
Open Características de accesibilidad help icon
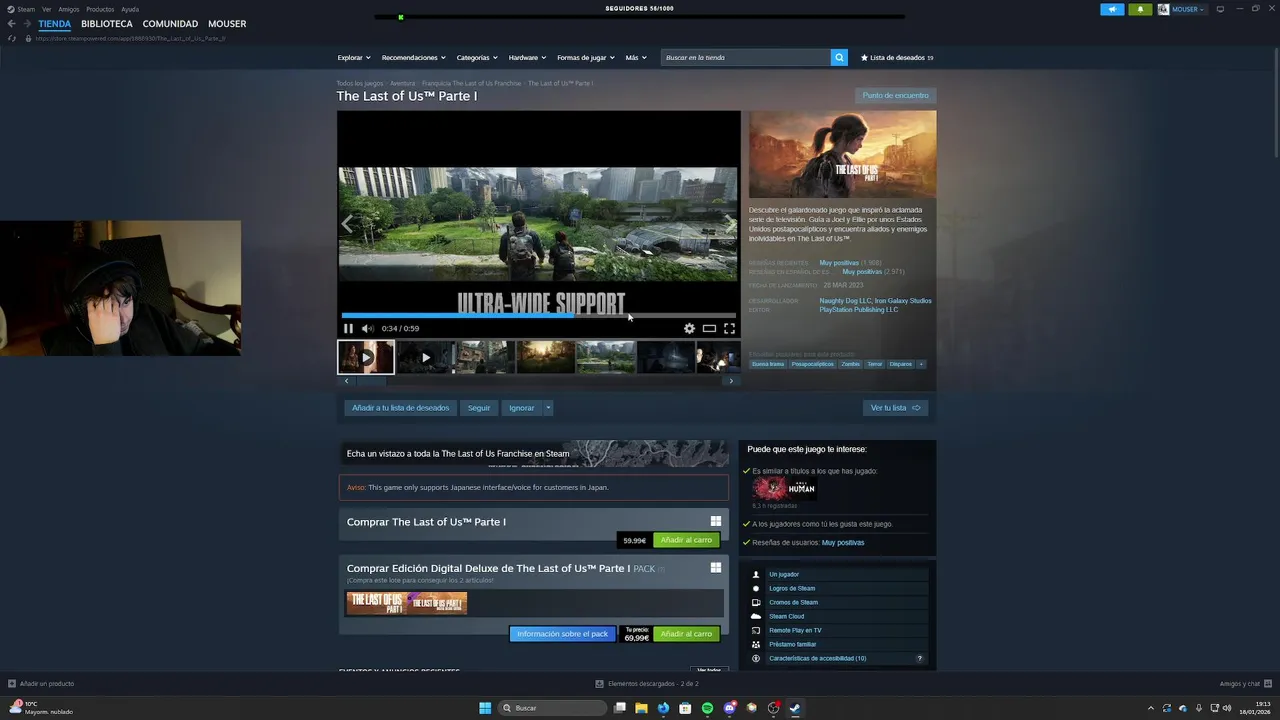[x=919, y=658]
